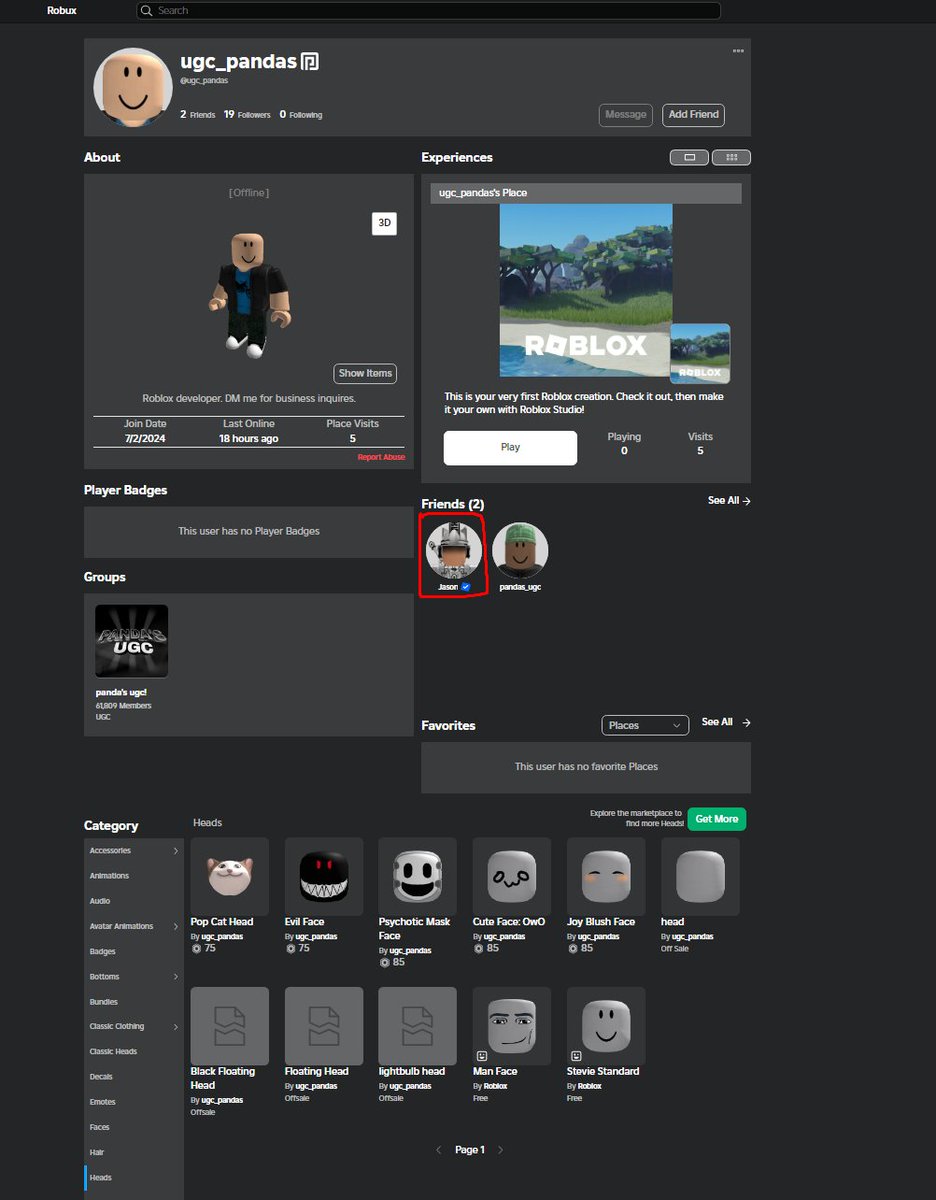Click the green Get More button

tap(717, 819)
